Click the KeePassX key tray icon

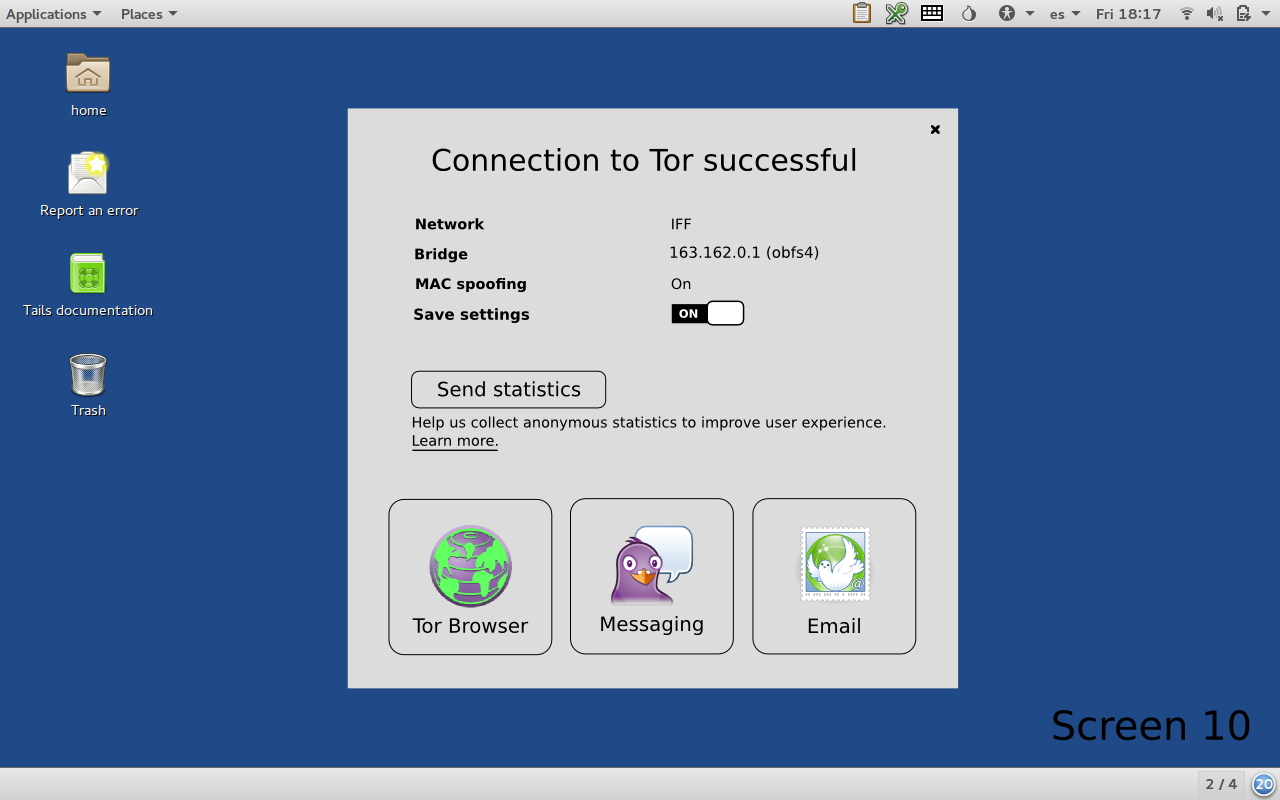[x=896, y=14]
